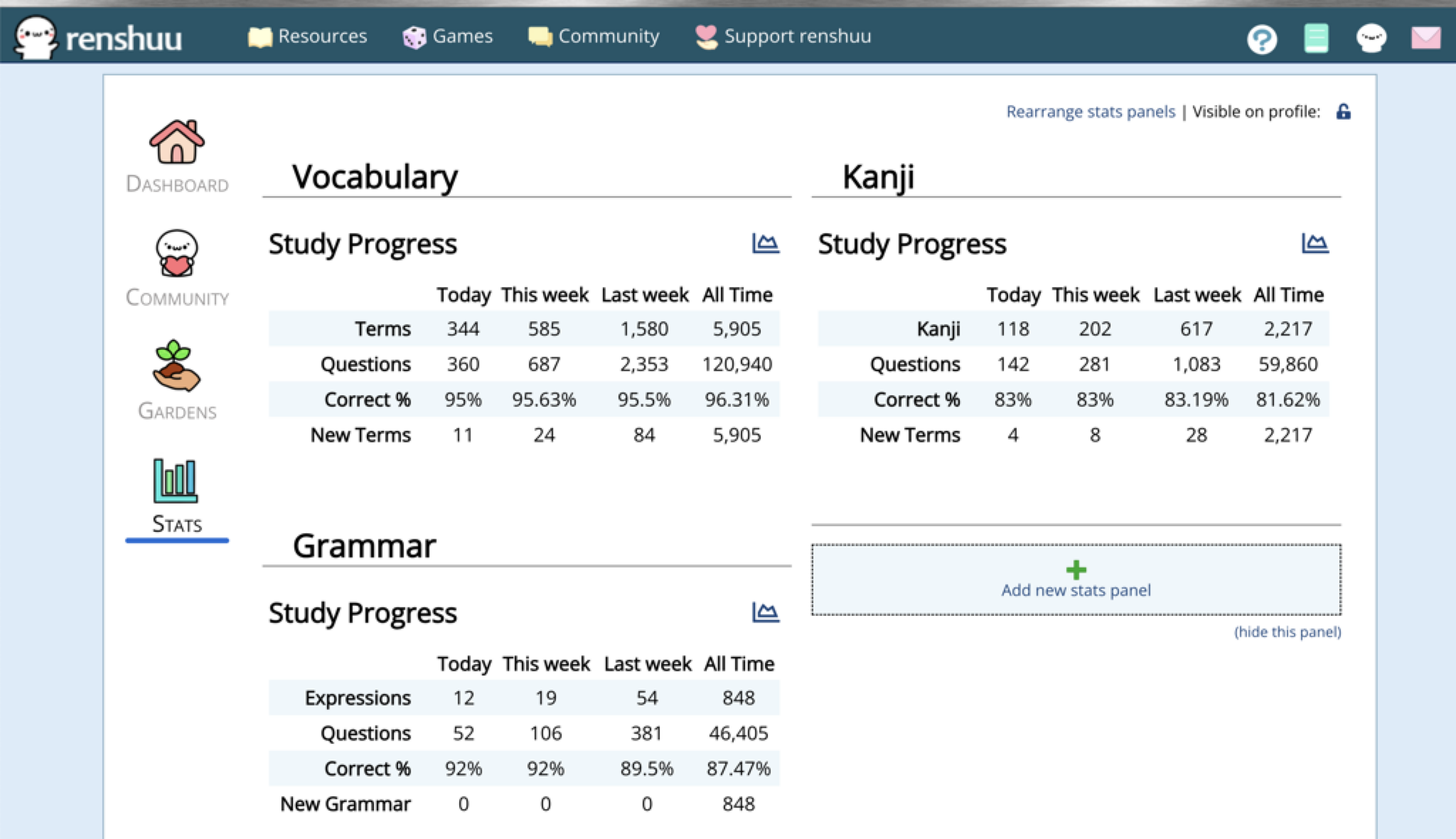Select the Stats sidebar tab

point(177,496)
